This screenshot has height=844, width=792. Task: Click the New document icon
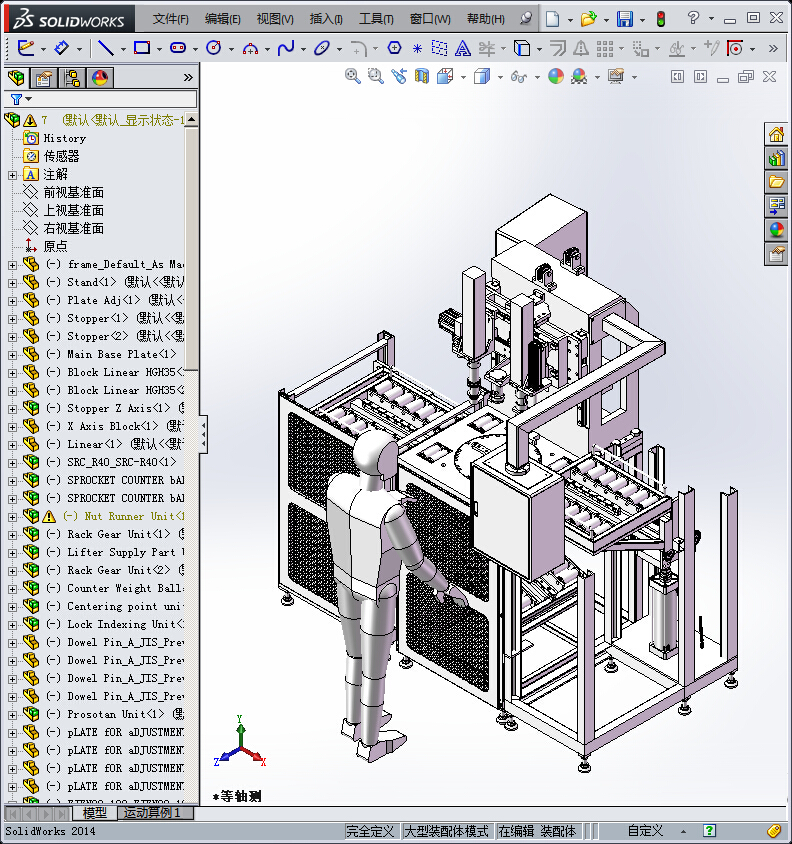[552, 19]
